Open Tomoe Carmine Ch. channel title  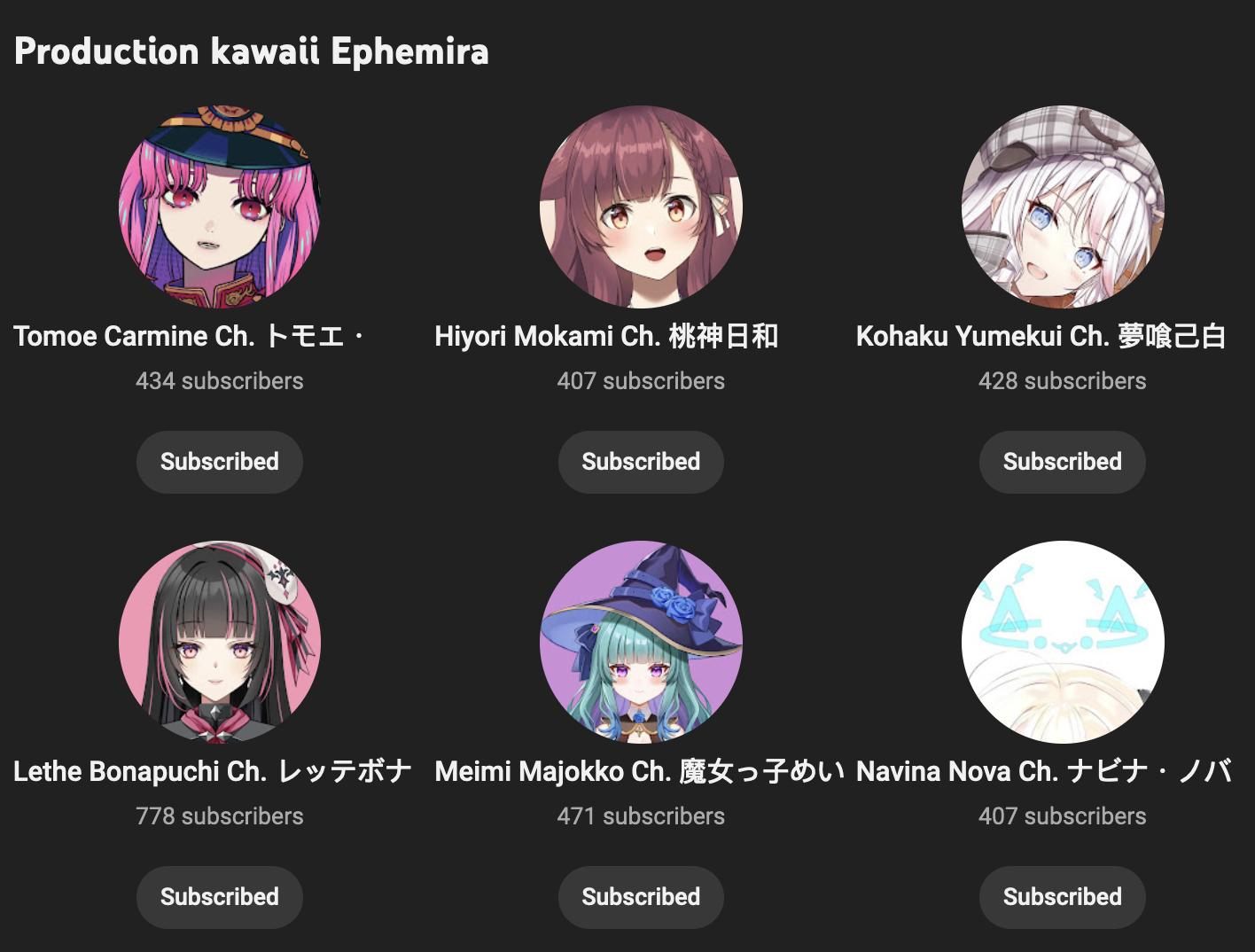coord(190,337)
